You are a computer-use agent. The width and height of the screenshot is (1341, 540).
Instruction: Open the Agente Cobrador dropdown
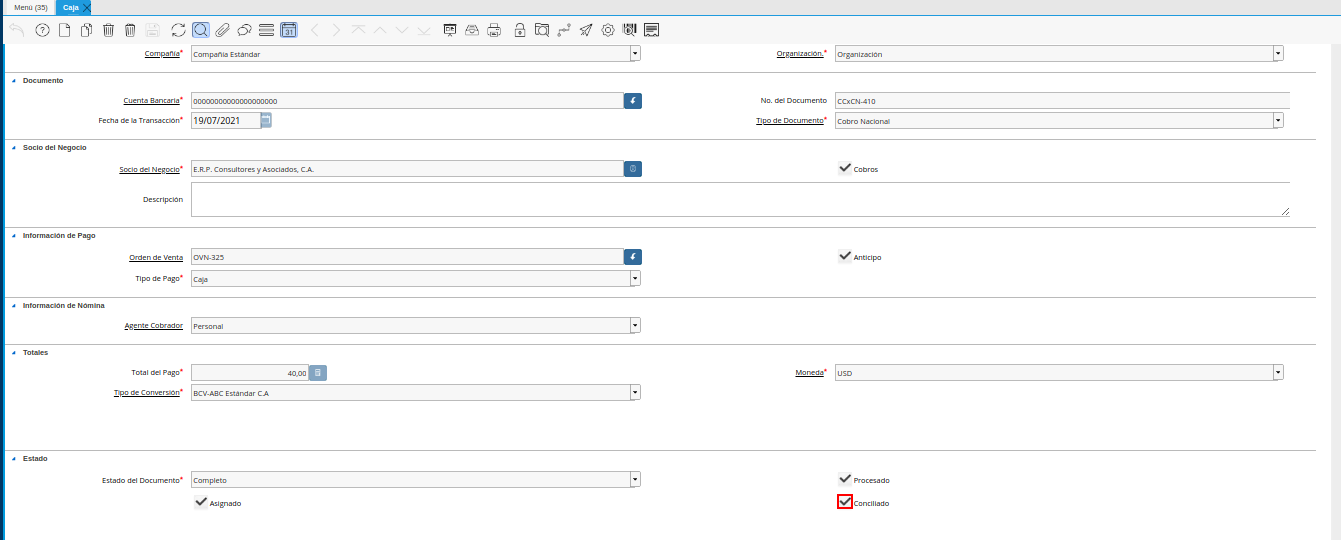click(x=635, y=325)
